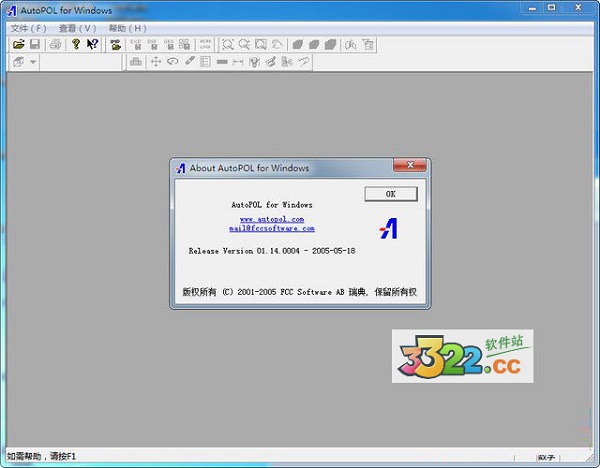Select the dimension measure tool
The height and width of the screenshot is (468, 600).
238,62
